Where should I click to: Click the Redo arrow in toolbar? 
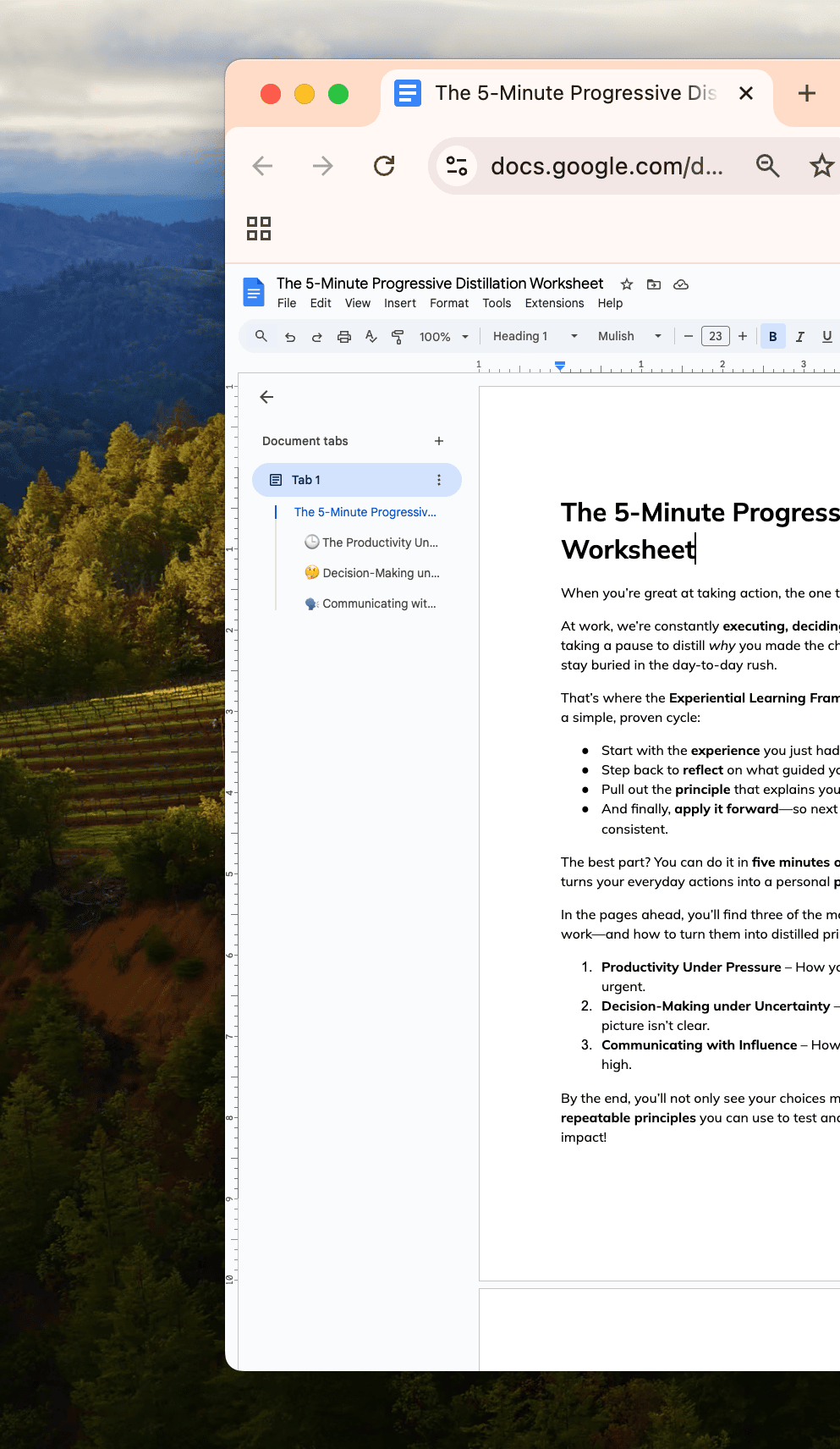pos(317,337)
